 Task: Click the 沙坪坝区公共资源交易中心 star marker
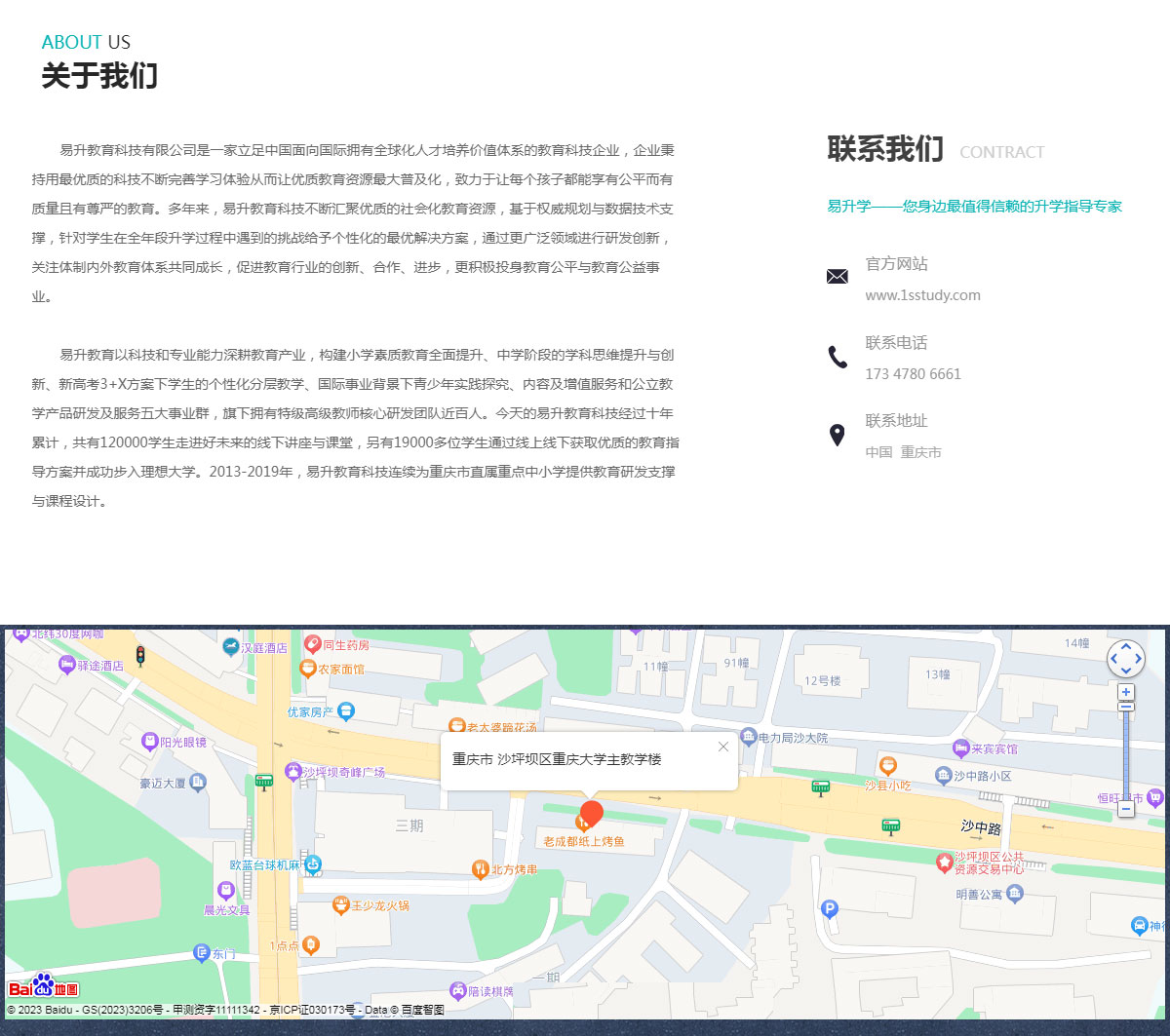click(x=944, y=863)
